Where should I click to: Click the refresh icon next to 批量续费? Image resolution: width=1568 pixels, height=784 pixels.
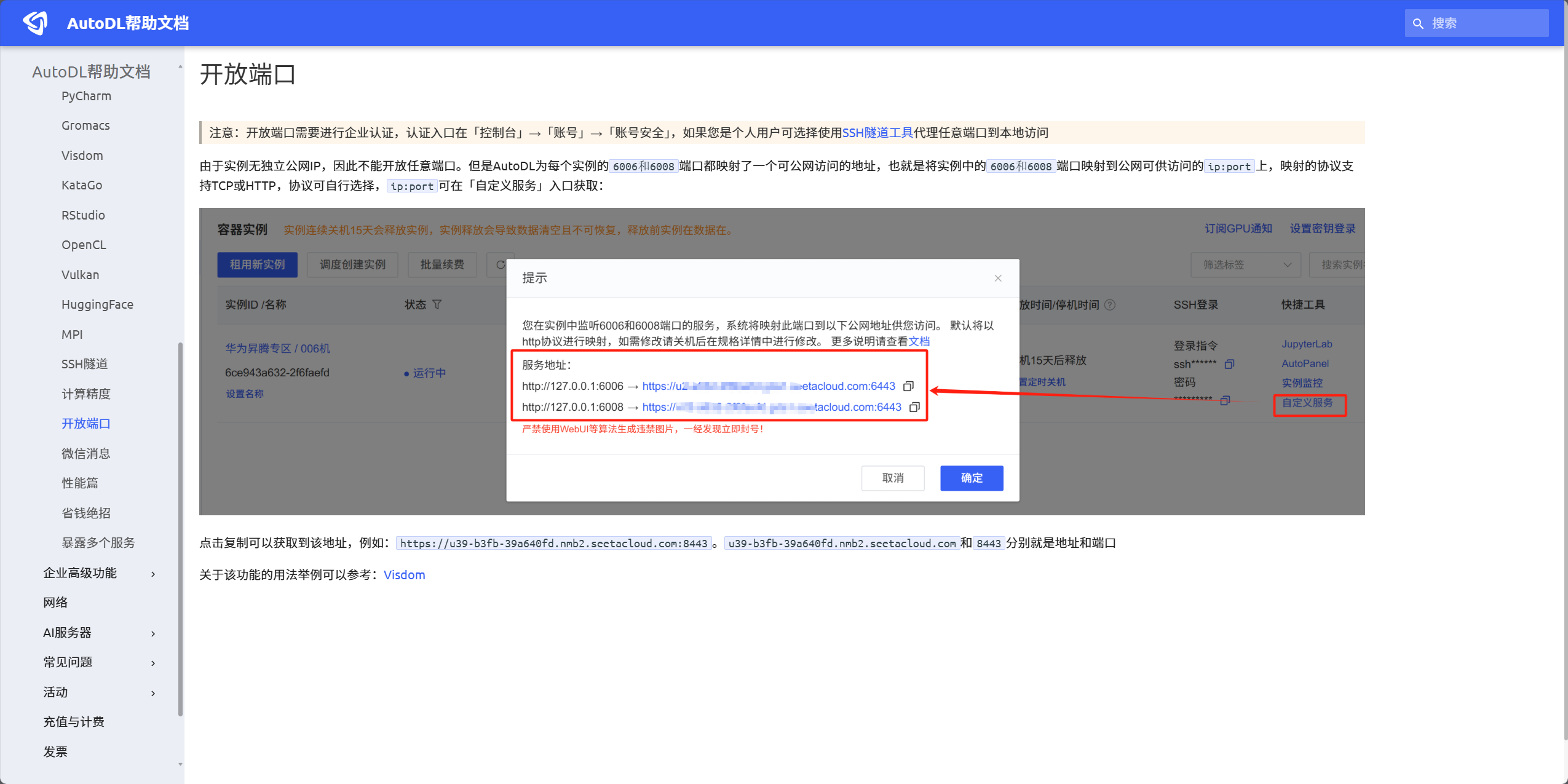[x=501, y=264]
